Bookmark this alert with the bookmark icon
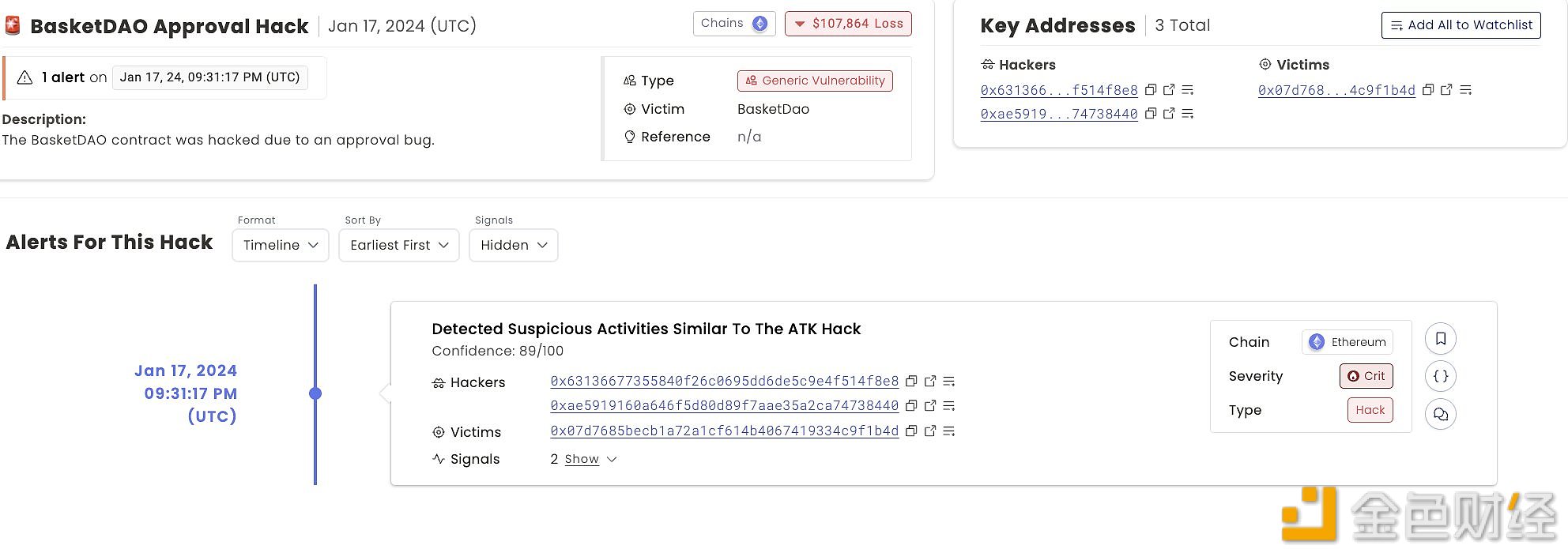This screenshot has height=553, width=1568. [1441, 339]
